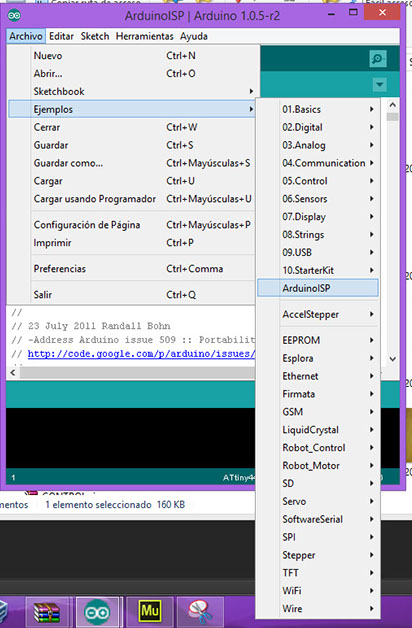Viewport: 412px width, 628px height.
Task: Expand TFT library examples
Action: [318, 573]
